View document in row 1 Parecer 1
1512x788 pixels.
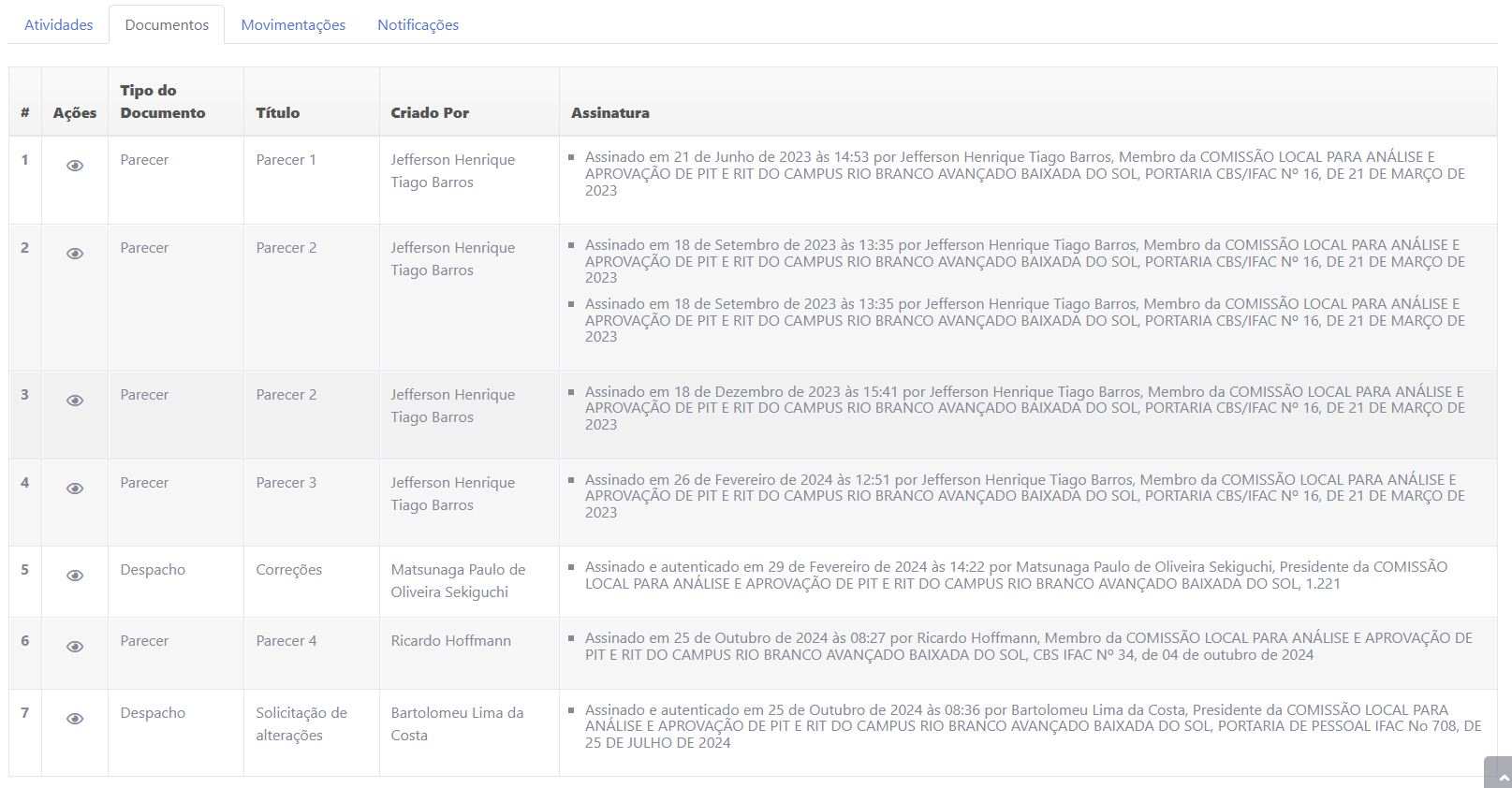(75, 166)
